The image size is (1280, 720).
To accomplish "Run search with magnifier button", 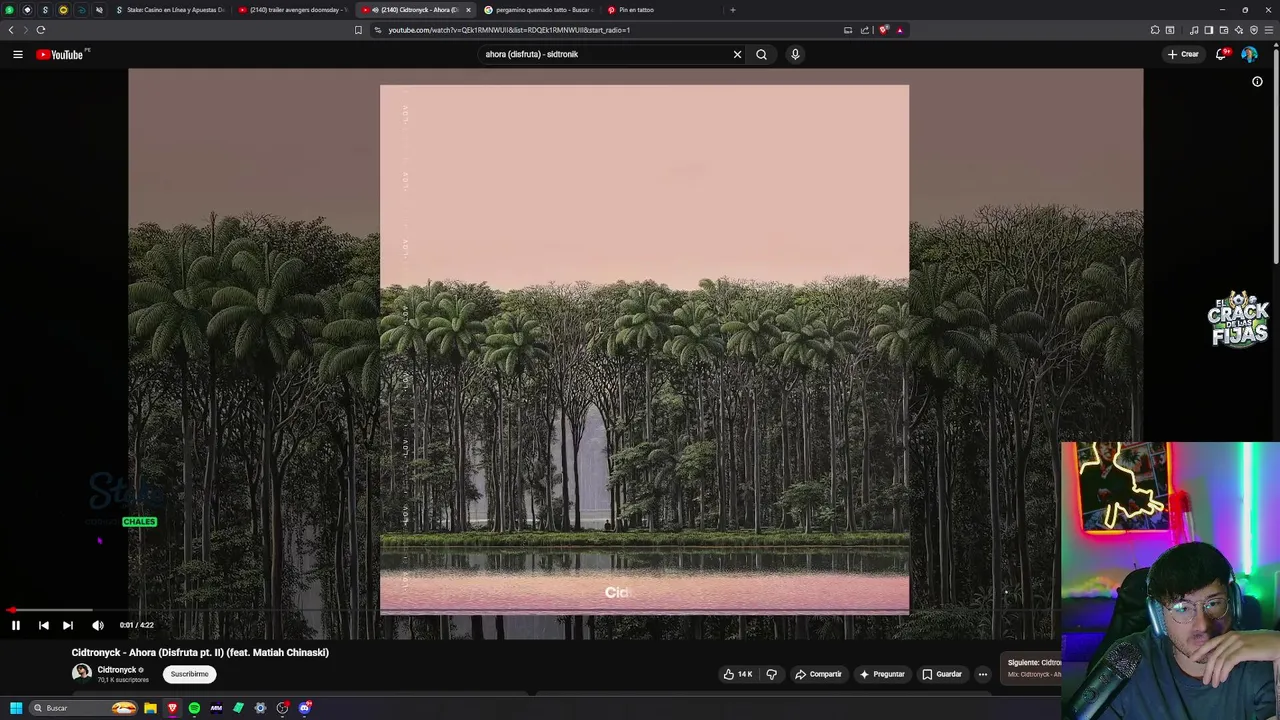I will tap(761, 54).
